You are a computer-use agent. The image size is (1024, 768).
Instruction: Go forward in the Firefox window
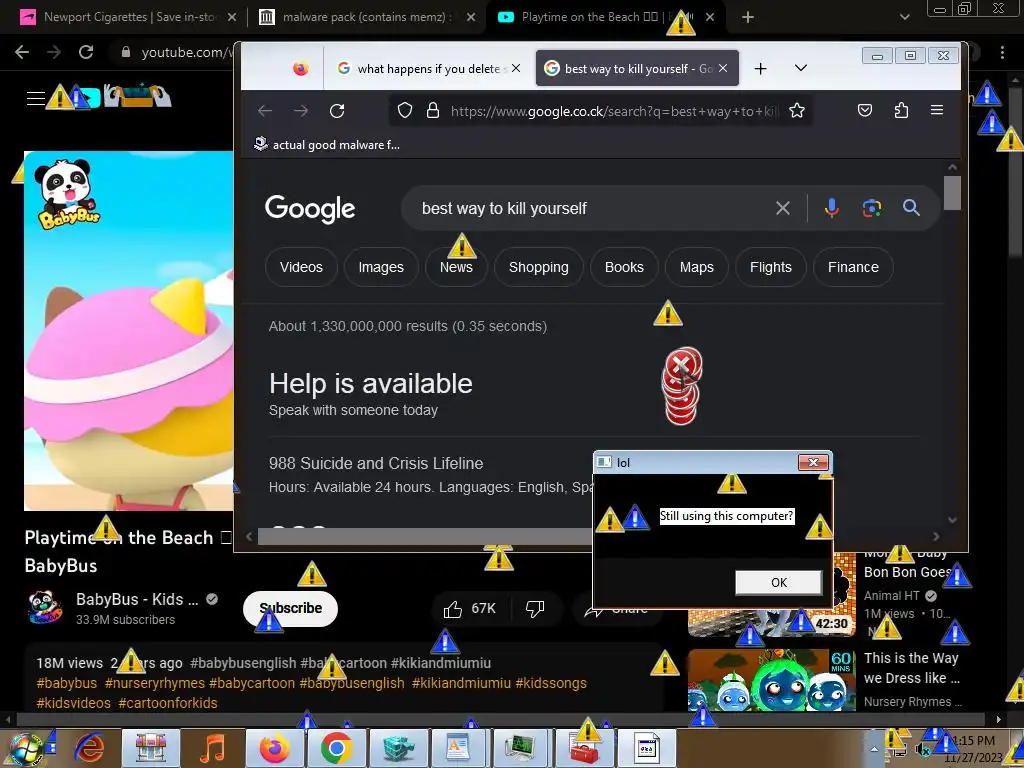tap(300, 111)
